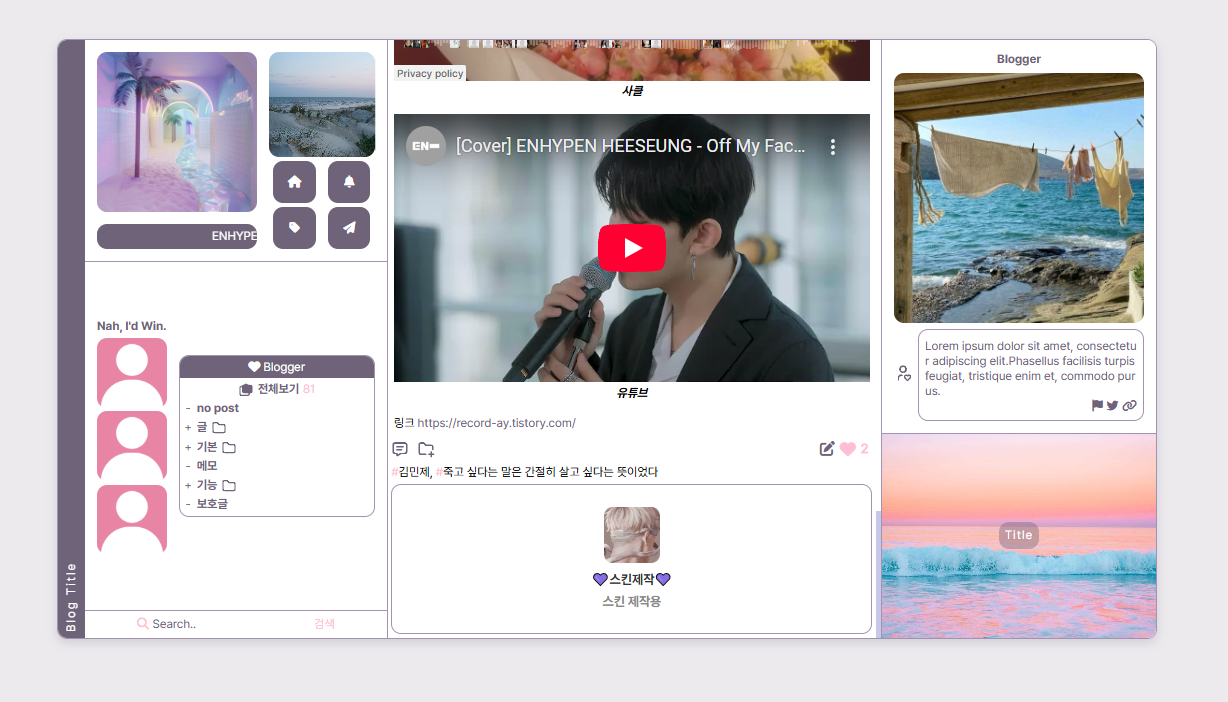View all posts via 전체보기
Image resolution: width=1228 pixels, height=702 pixels.
pos(278,389)
